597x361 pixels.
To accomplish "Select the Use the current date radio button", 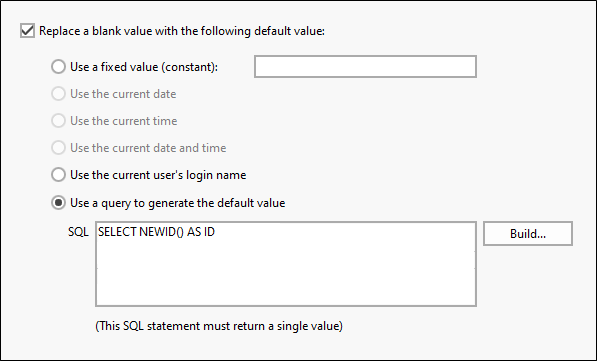I will point(59,94).
